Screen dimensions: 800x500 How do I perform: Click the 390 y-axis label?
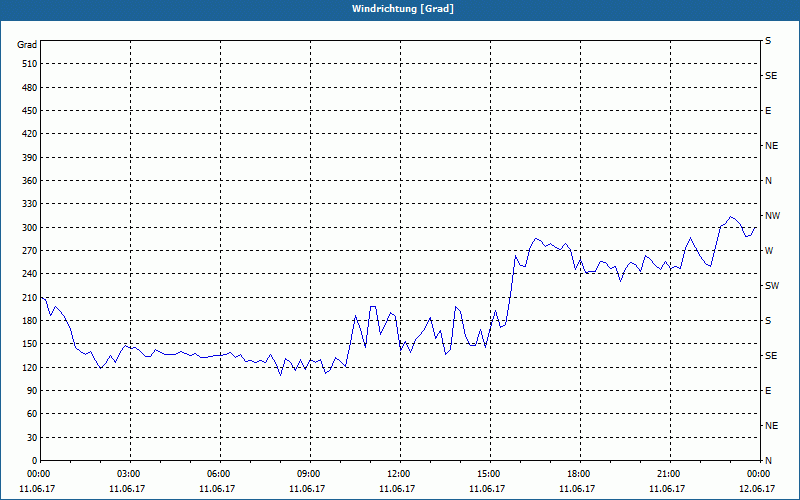(30, 157)
